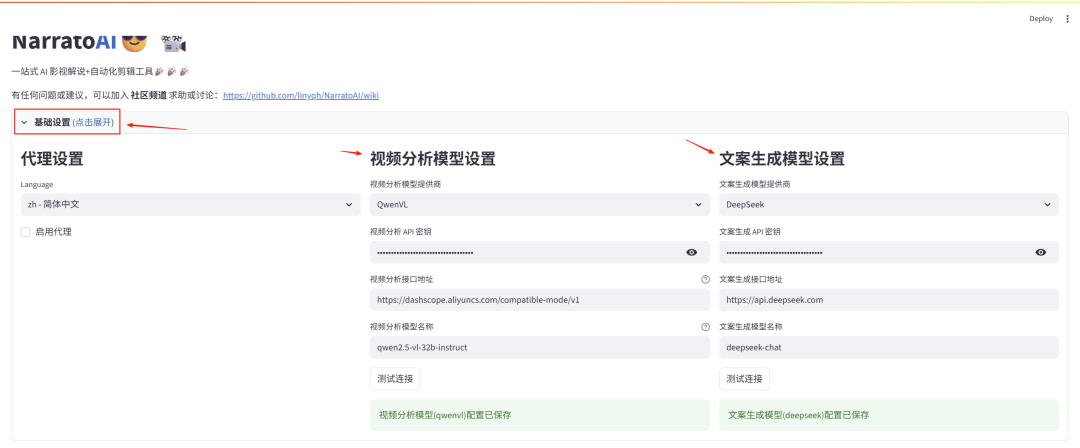This screenshot has height=448, width=1080.
Task: Click the 文案生成模型(deepseek)配置已保存 message
Action: pyautogui.click(x=889, y=415)
